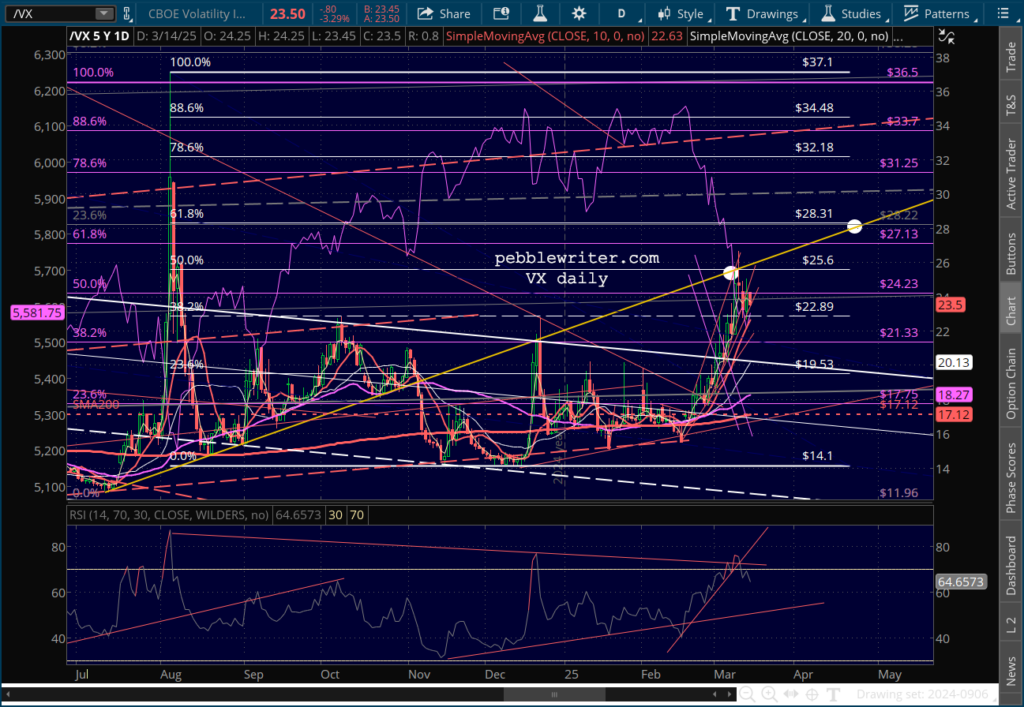Viewport: 1024px width, 707px height.
Task: Click the 20.13 price bubble on right axis
Action: click(954, 362)
